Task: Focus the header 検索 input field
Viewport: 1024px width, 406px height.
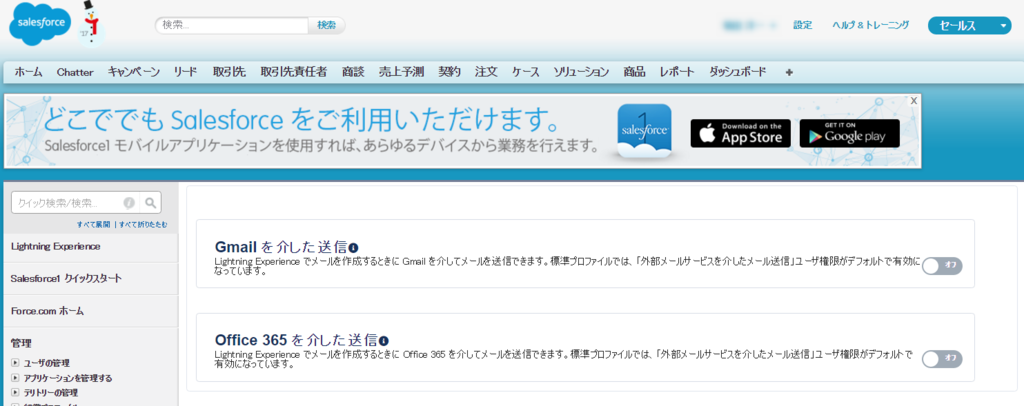Action: click(x=232, y=25)
